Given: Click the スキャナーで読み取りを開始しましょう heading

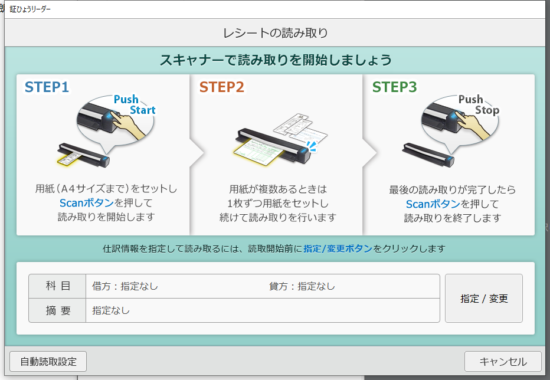Looking at the screenshot, I should (x=275, y=60).
